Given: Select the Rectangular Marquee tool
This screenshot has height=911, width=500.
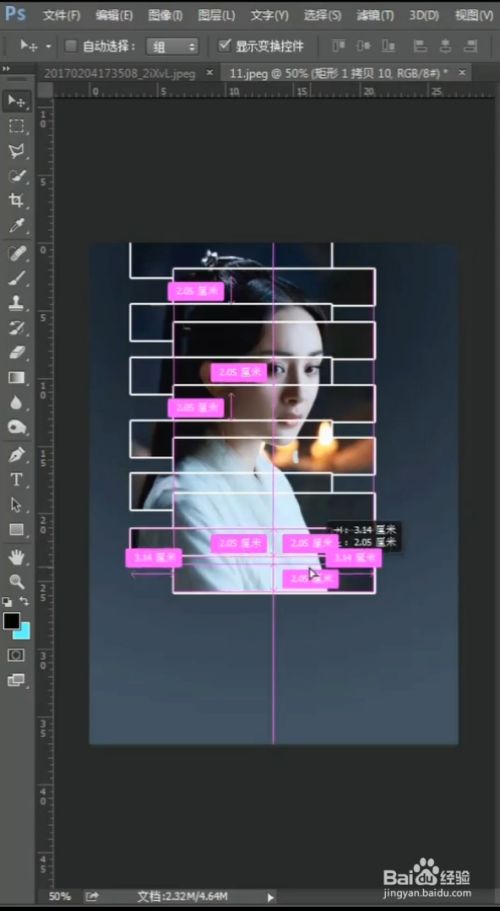Looking at the screenshot, I should 16,126.
